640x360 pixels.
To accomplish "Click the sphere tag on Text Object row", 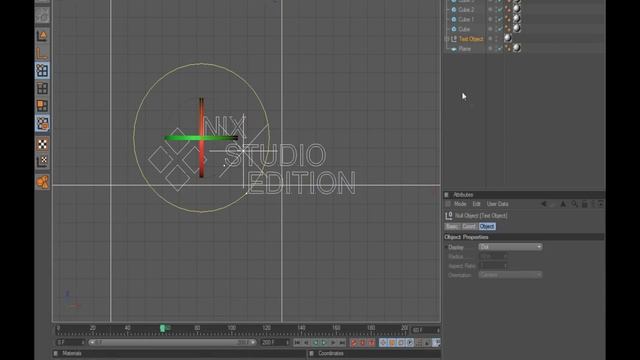I will coord(508,38).
